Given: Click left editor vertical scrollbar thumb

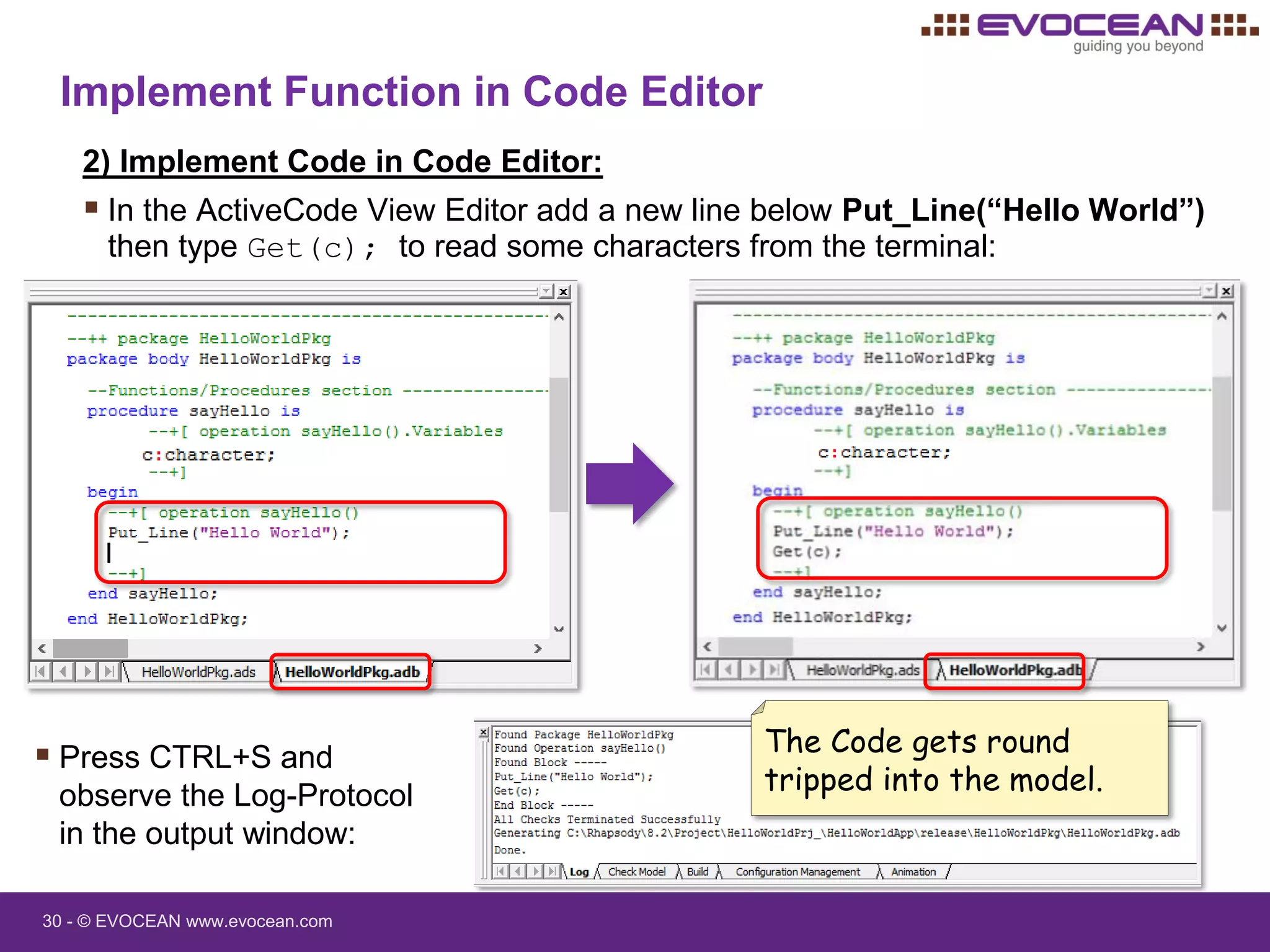Looking at the screenshot, I should (x=559, y=444).
